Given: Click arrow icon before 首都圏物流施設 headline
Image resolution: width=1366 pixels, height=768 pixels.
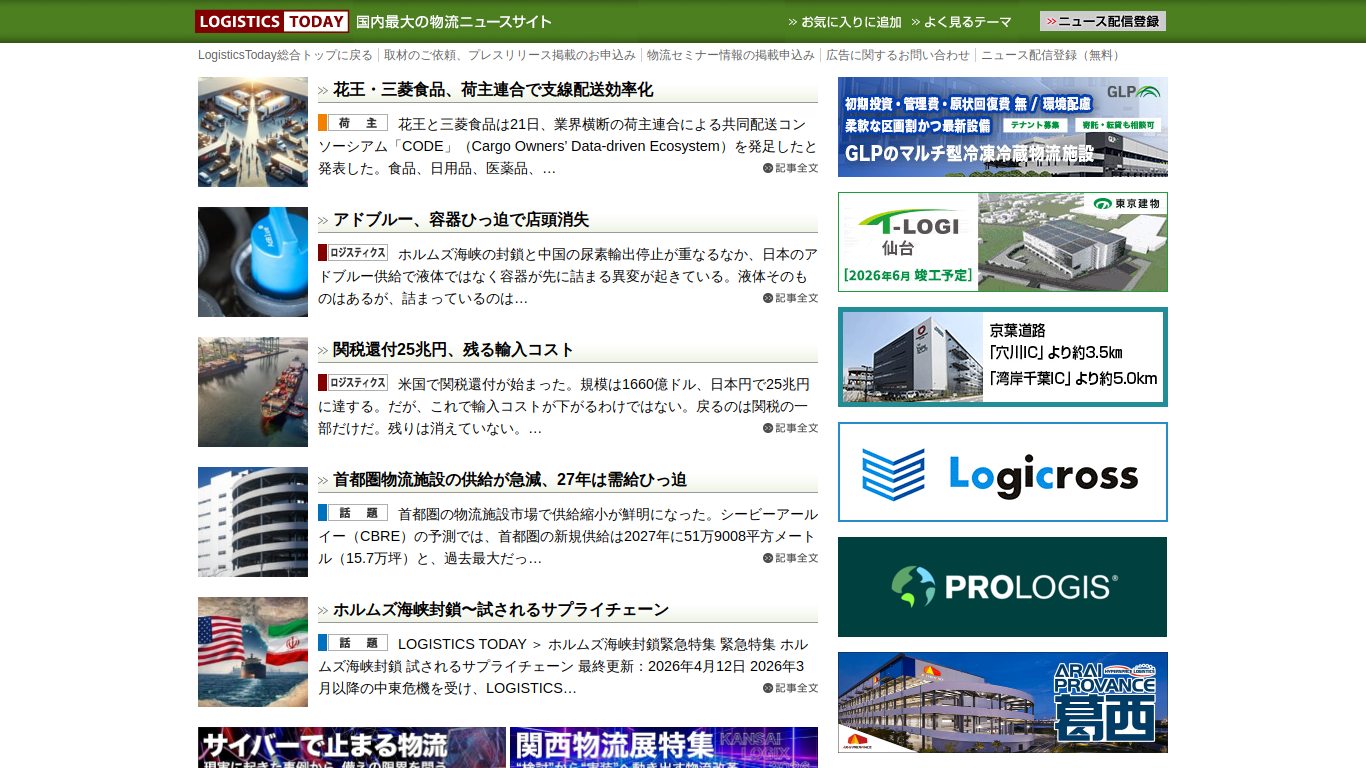Looking at the screenshot, I should (x=323, y=481).
